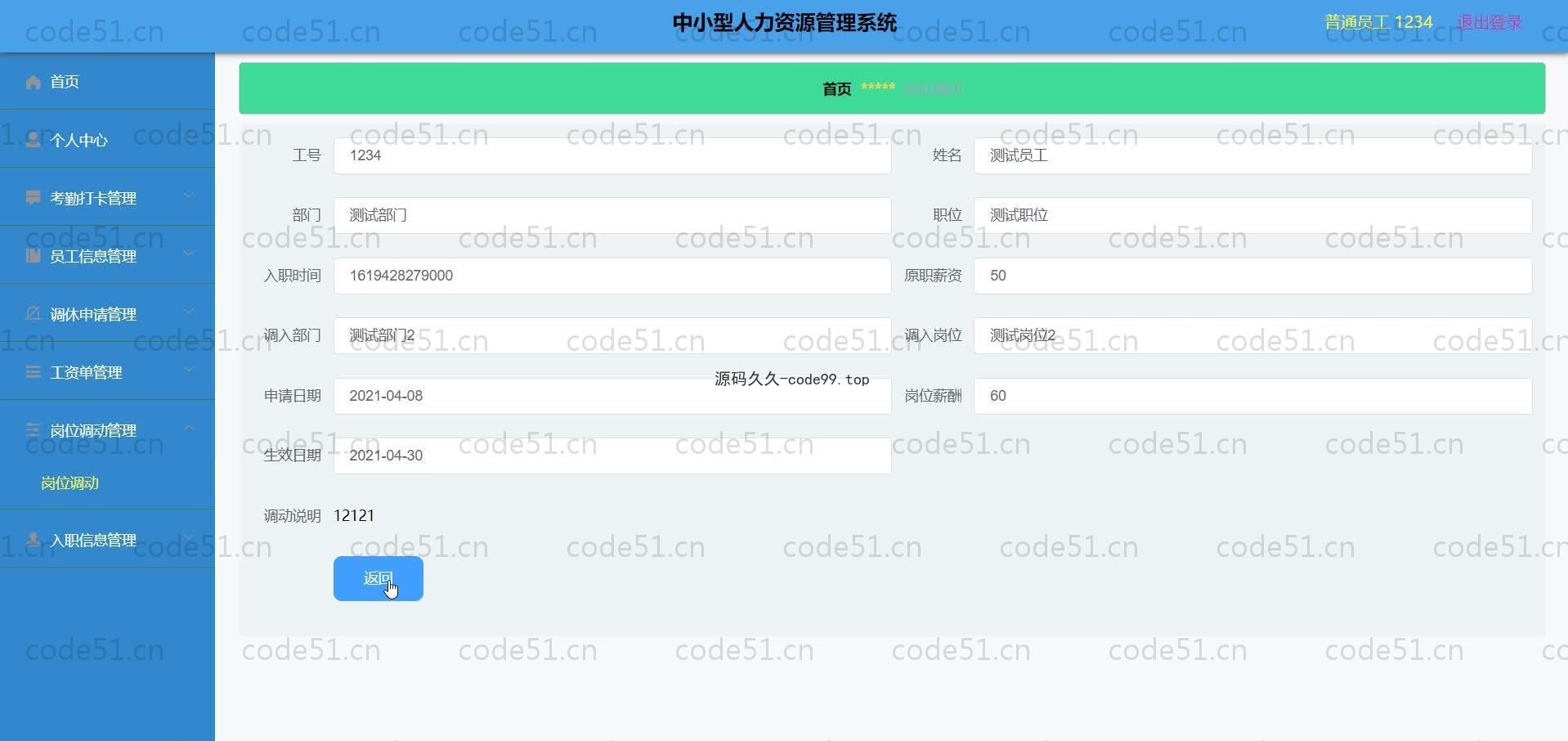The image size is (1568, 741).
Task: Click the 调入岗位 label
Action: [933, 335]
